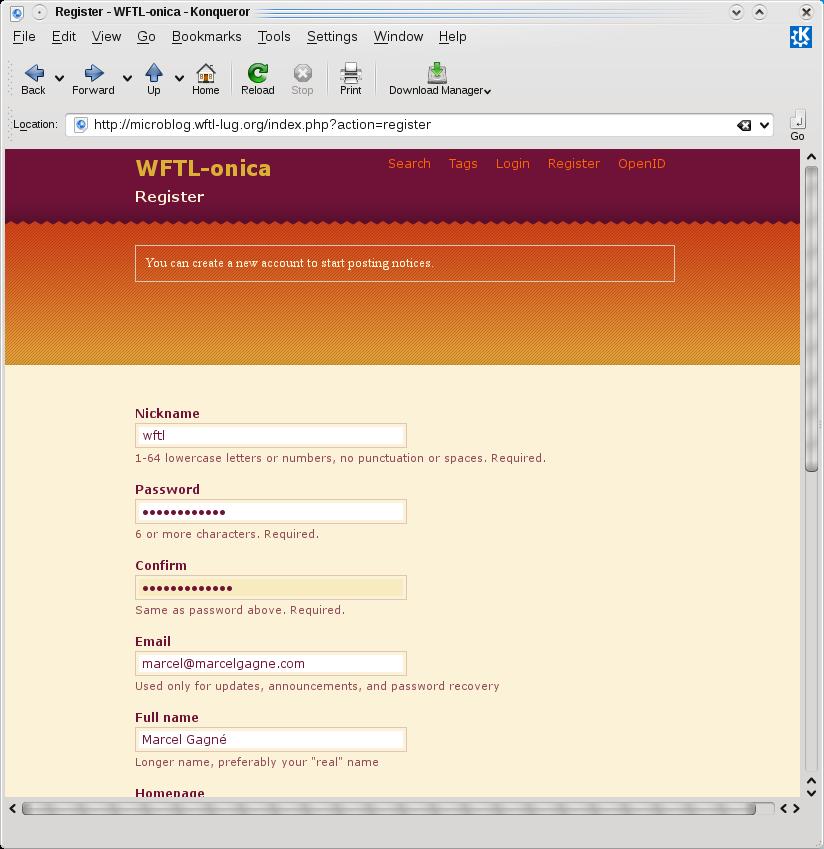Print the page using Print icon
824x849 pixels.
click(x=350, y=73)
